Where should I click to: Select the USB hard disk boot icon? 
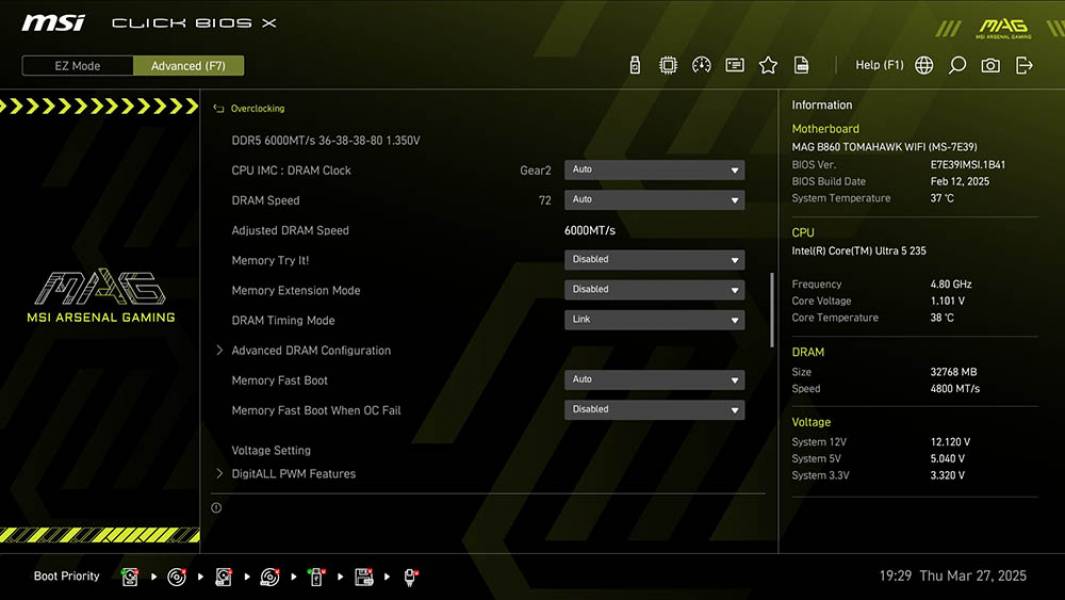click(223, 577)
